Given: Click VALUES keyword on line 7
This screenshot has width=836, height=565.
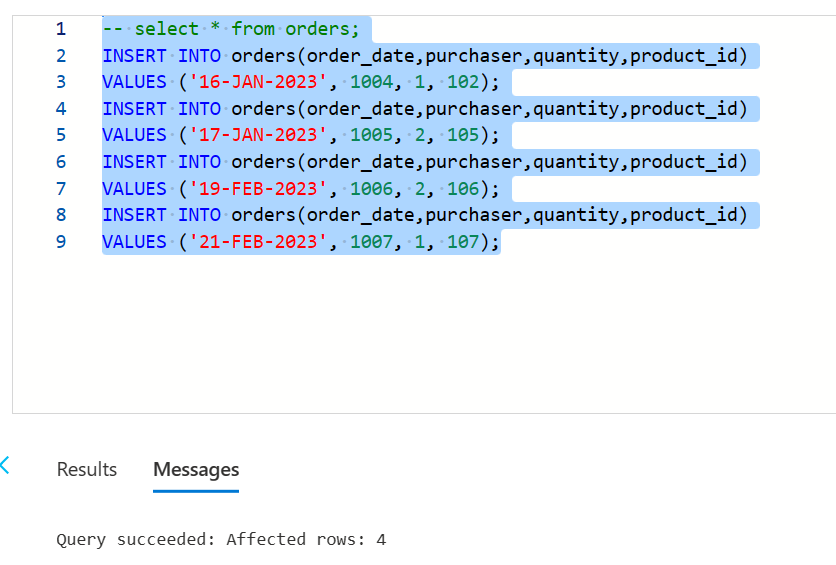Looking at the screenshot, I should tap(134, 188).
